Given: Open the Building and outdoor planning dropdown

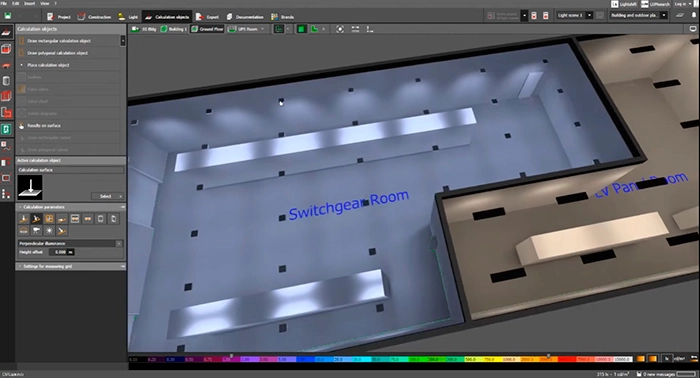Looking at the screenshot, I should click(638, 15).
